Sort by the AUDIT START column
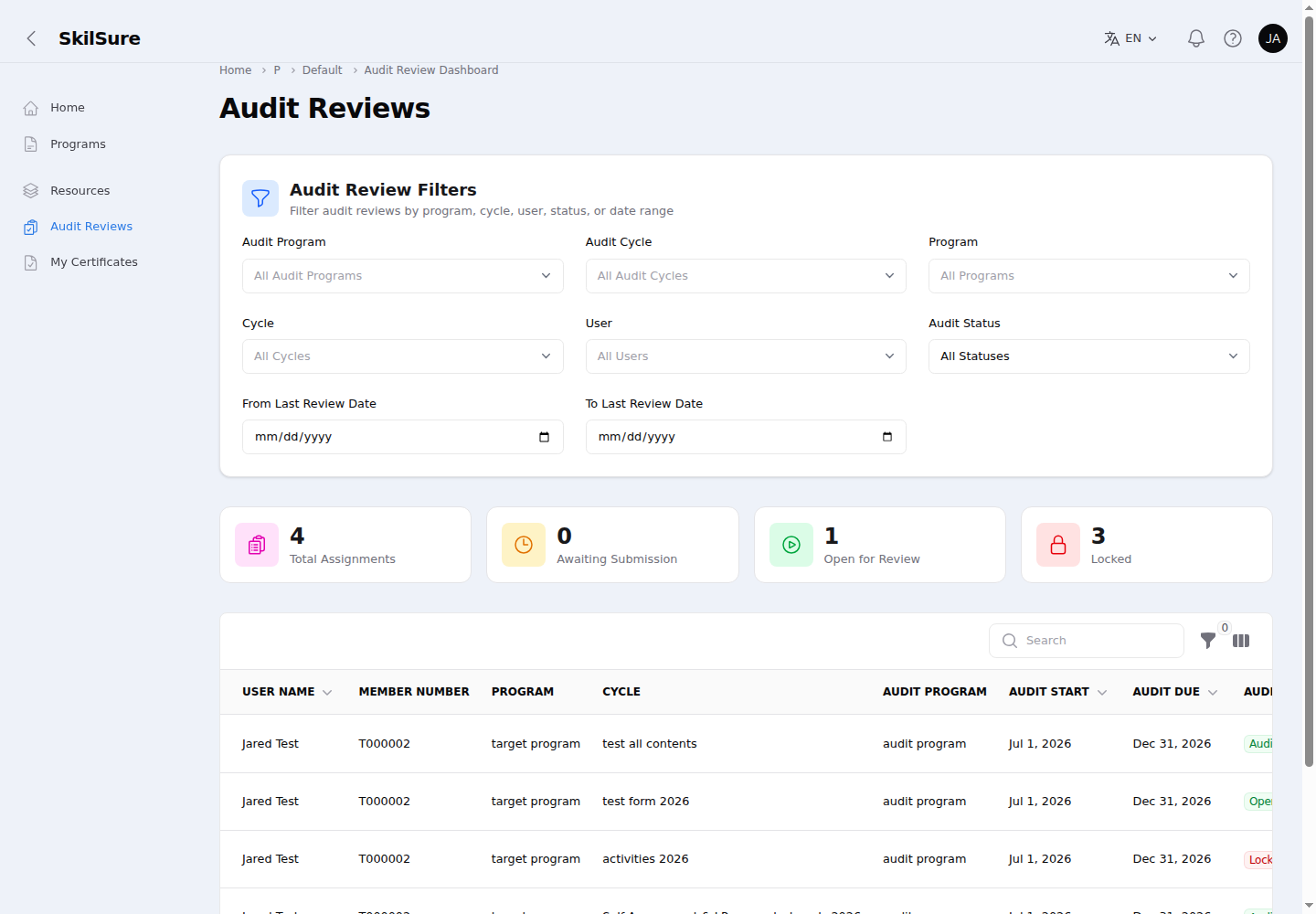Viewport: 1316px width, 914px height. (x=1057, y=692)
